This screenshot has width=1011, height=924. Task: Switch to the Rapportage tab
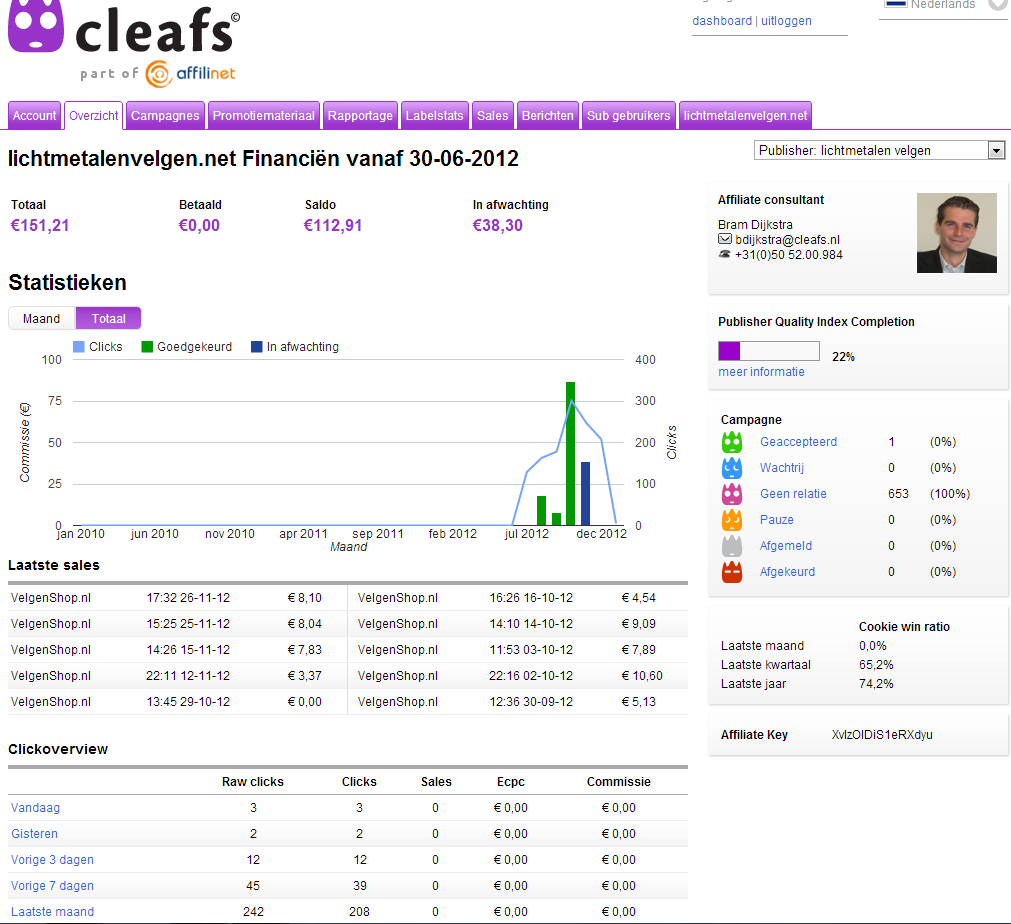[360, 115]
